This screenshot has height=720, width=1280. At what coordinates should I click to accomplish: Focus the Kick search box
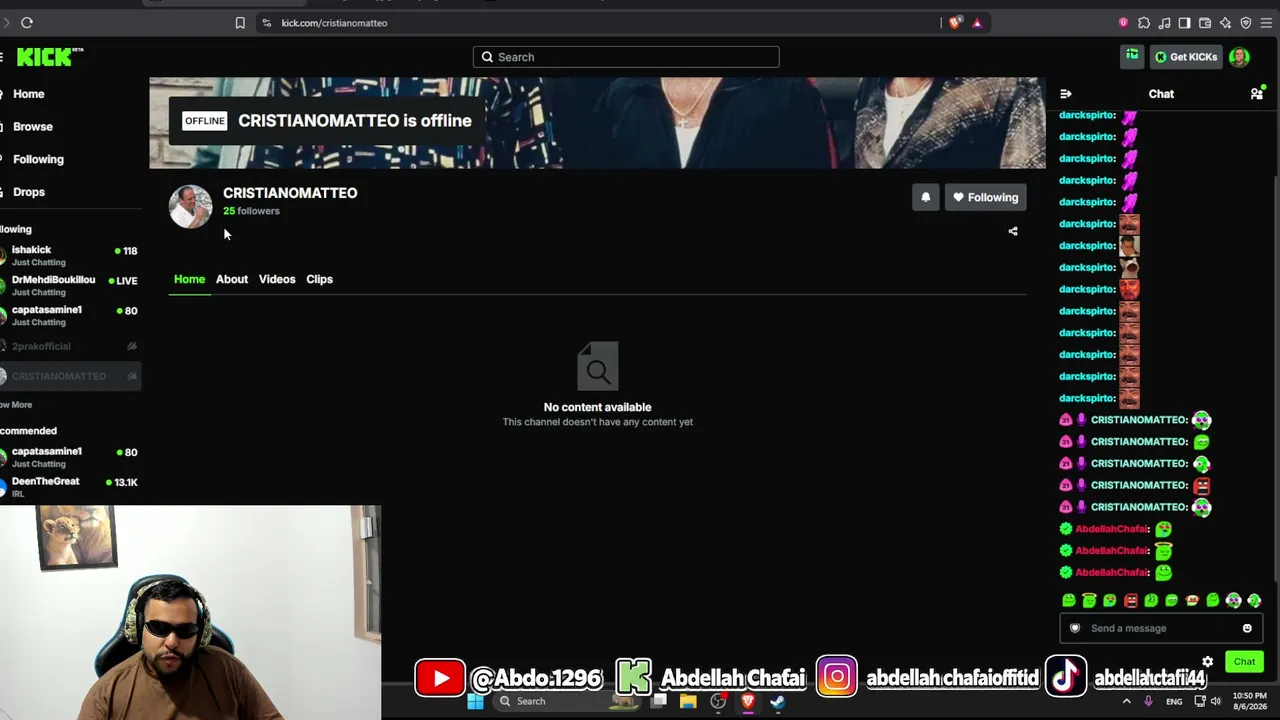(626, 57)
